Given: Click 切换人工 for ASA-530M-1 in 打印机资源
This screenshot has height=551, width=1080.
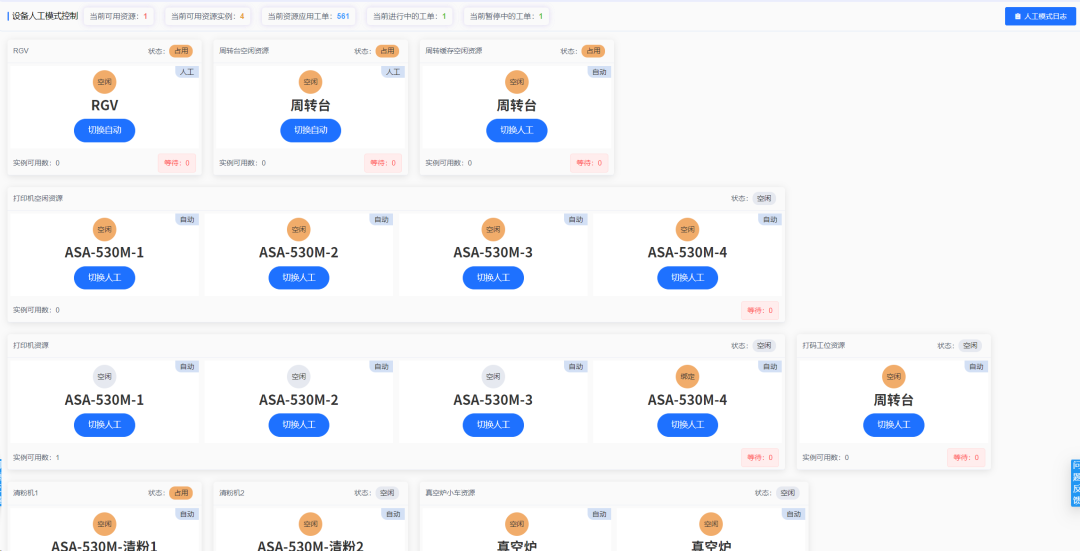Looking at the screenshot, I should pos(105,425).
